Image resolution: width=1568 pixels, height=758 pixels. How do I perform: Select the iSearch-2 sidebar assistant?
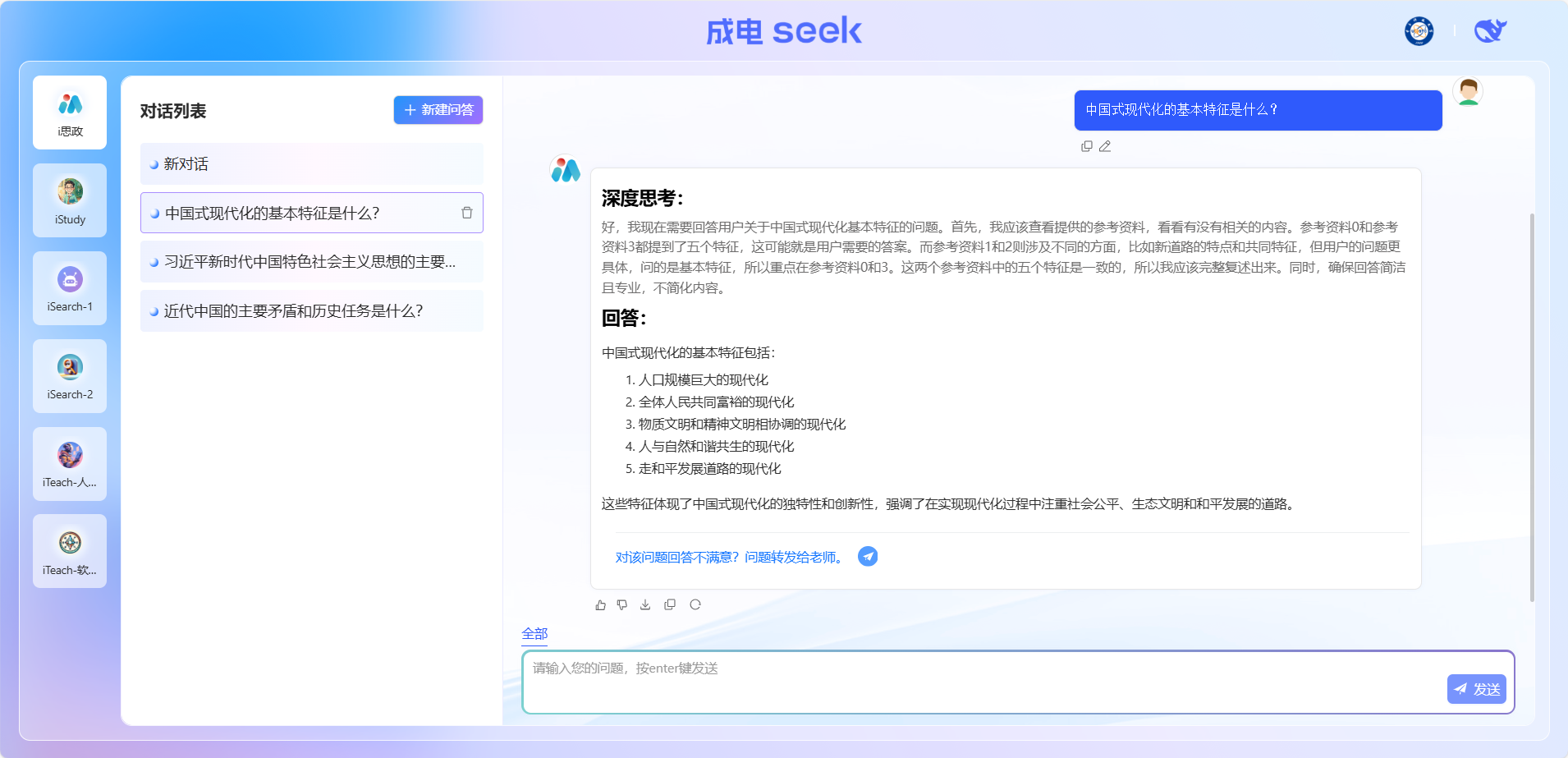[70, 376]
